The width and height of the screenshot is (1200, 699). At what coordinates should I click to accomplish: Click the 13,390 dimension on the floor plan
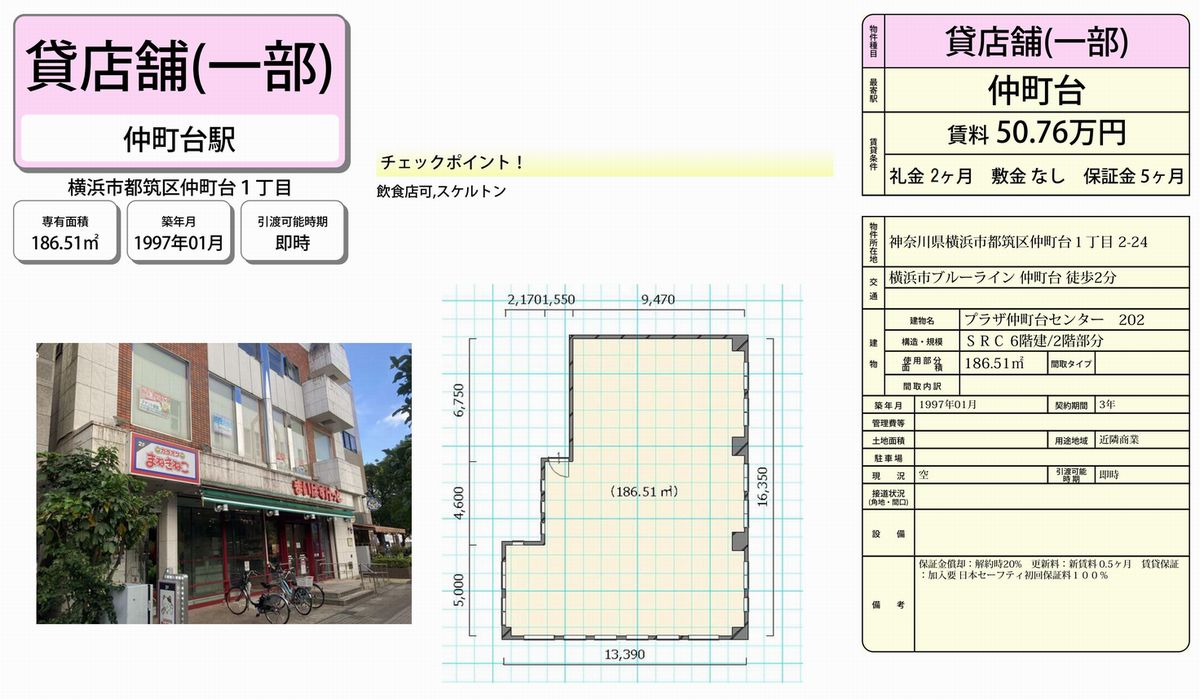pos(624,653)
